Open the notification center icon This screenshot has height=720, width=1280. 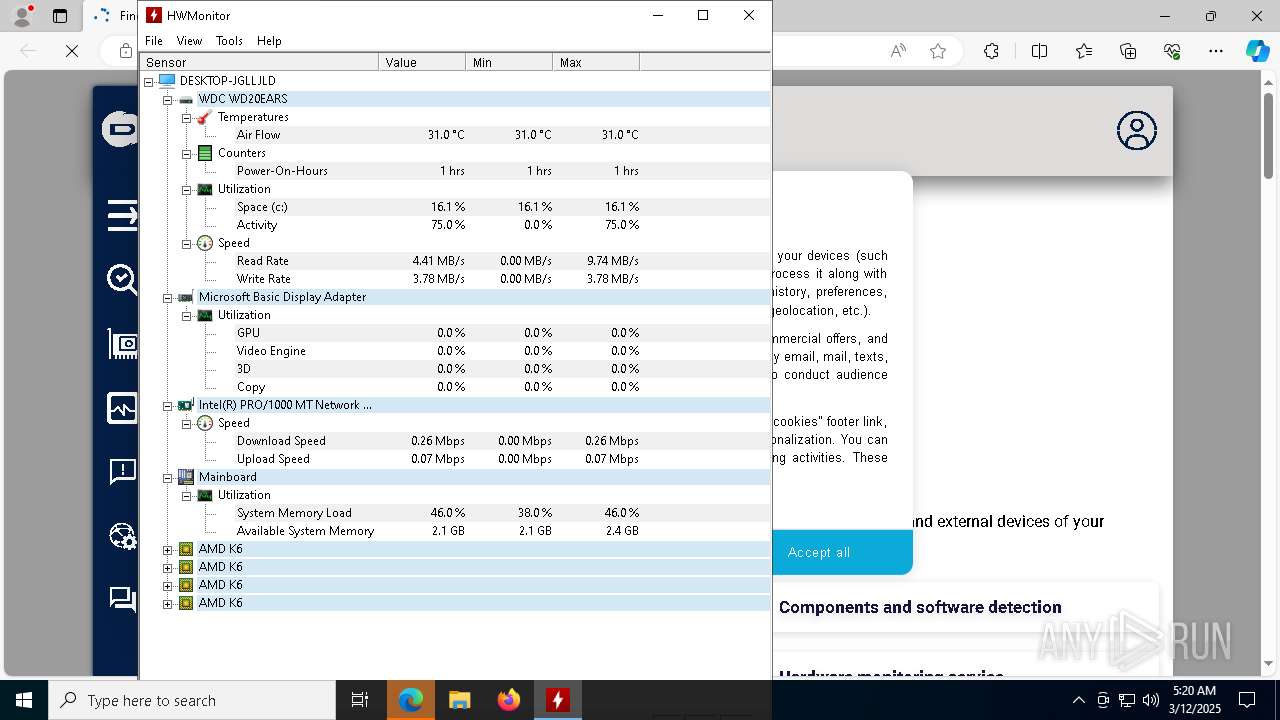1247,700
